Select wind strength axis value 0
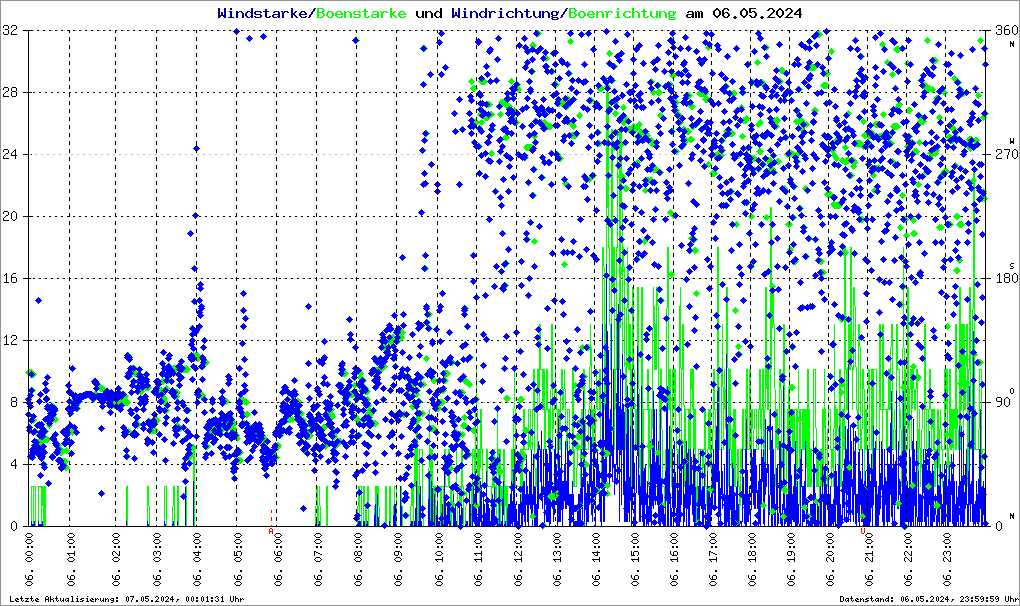Viewport: 1020px width, 606px height. click(x=14, y=526)
